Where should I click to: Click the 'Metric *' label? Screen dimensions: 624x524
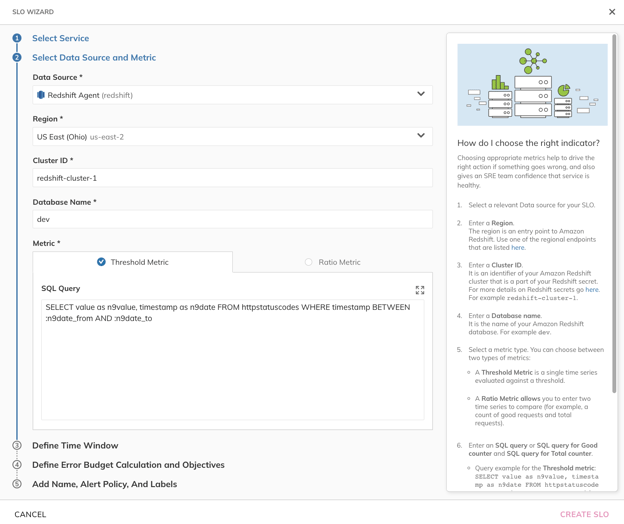pyautogui.click(x=46, y=243)
